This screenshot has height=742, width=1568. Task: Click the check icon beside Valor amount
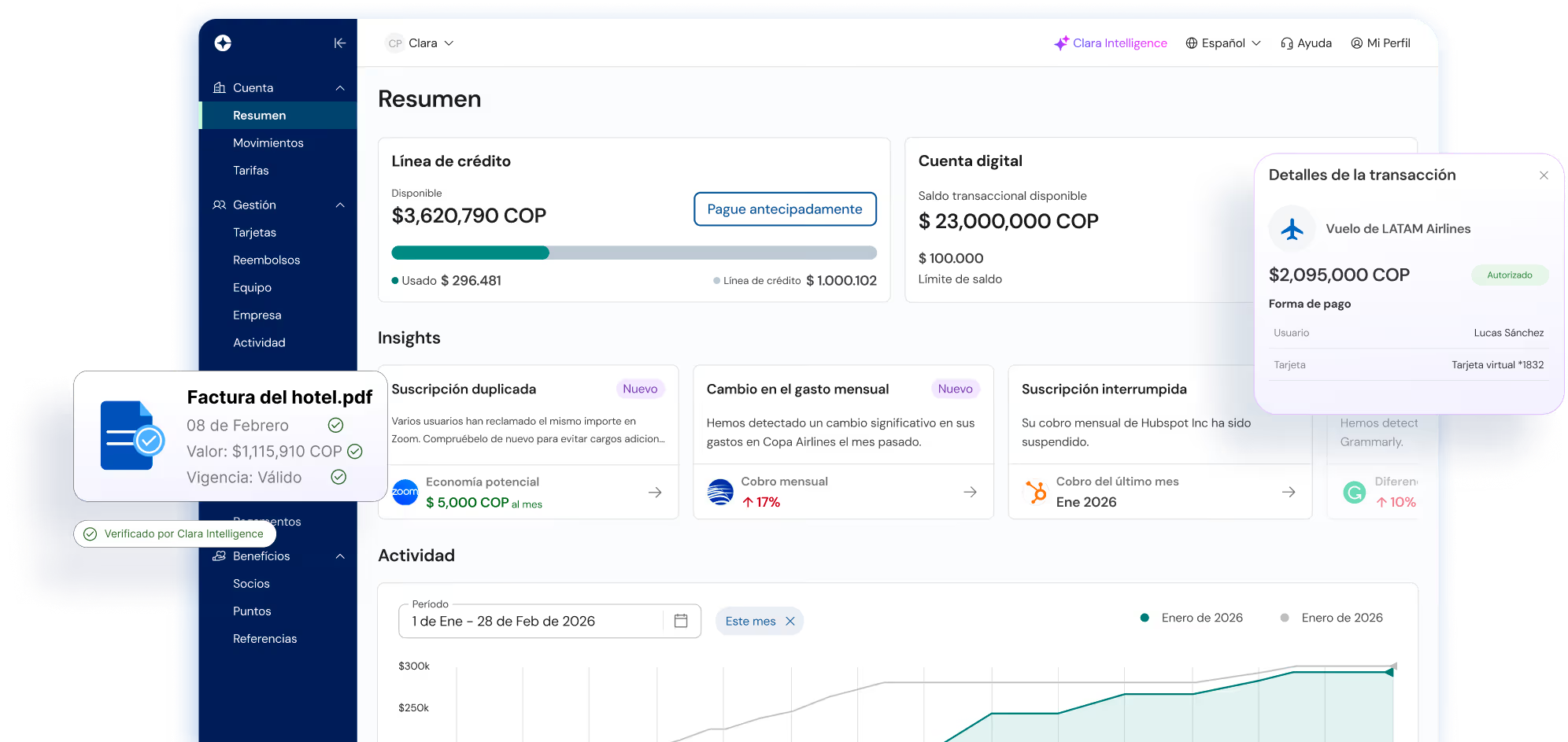coord(355,451)
